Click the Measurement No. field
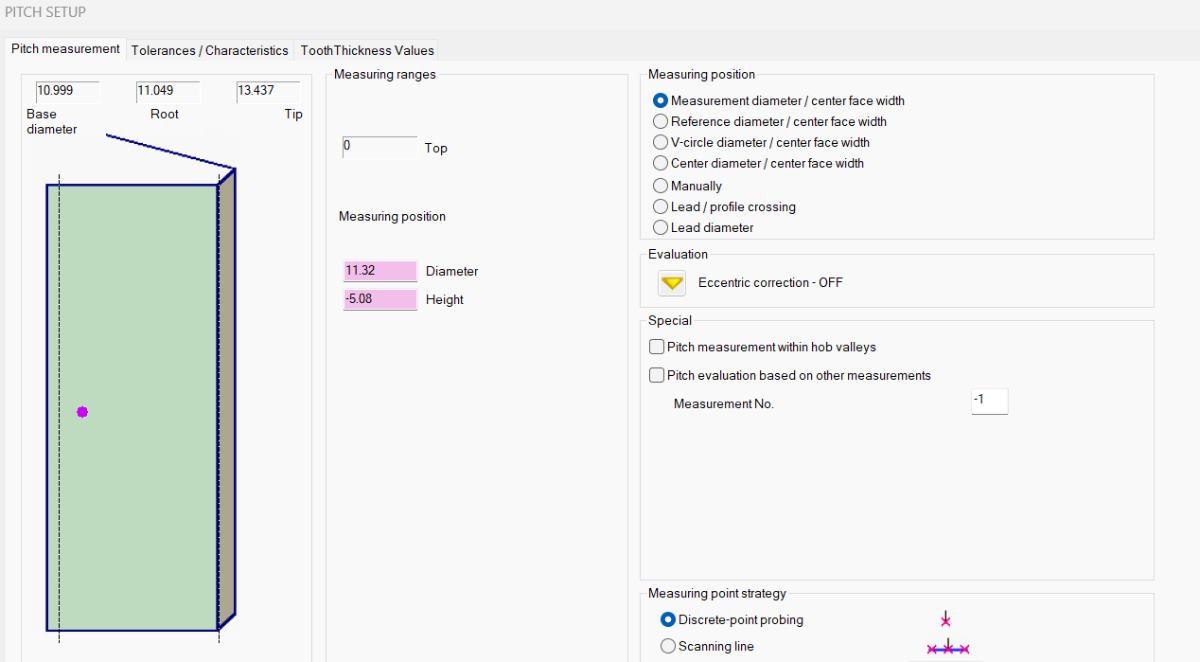Image resolution: width=1200 pixels, height=662 pixels. click(x=989, y=401)
